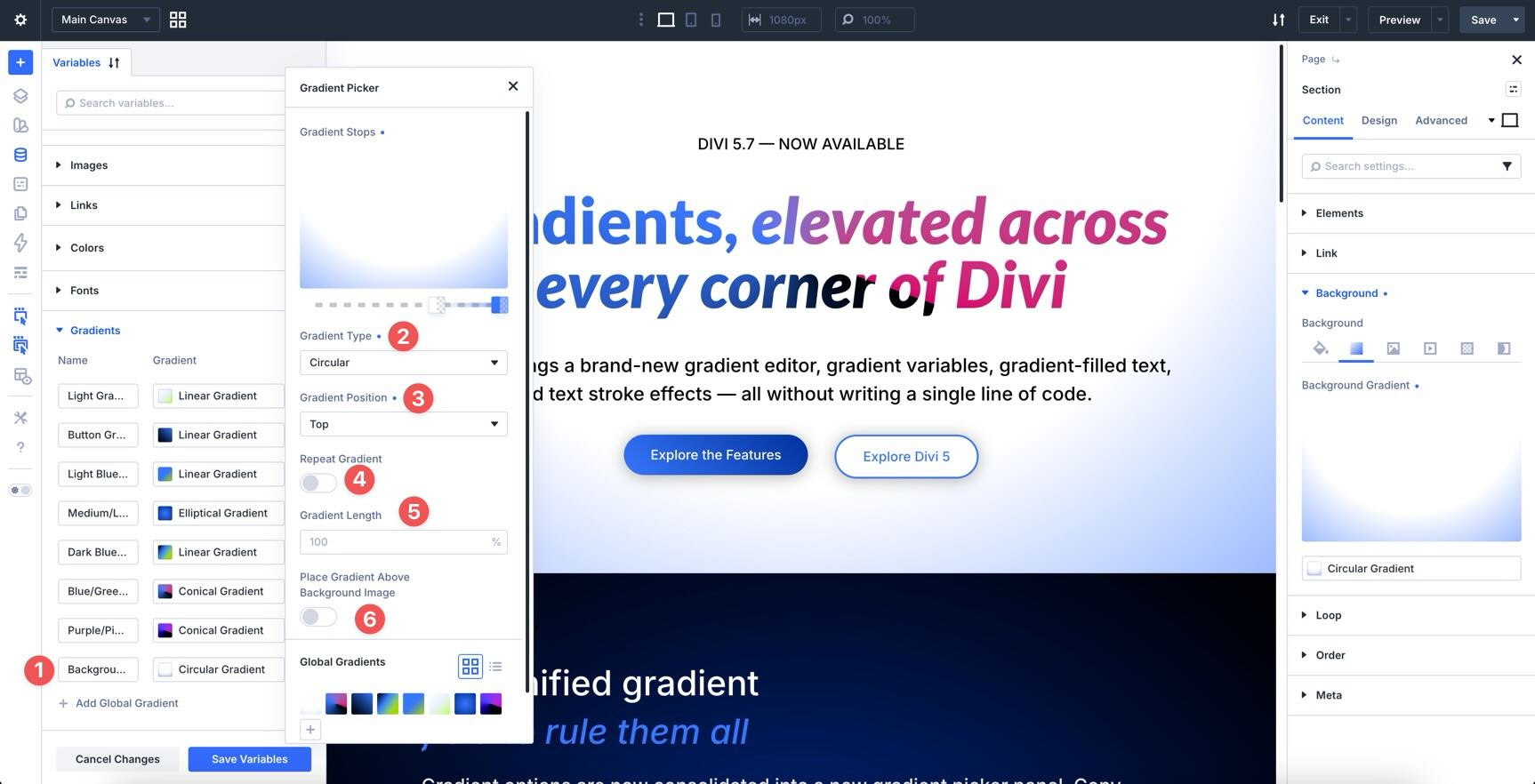Open the Gradient Position dropdown
This screenshot has width=1535, height=784.
404,424
